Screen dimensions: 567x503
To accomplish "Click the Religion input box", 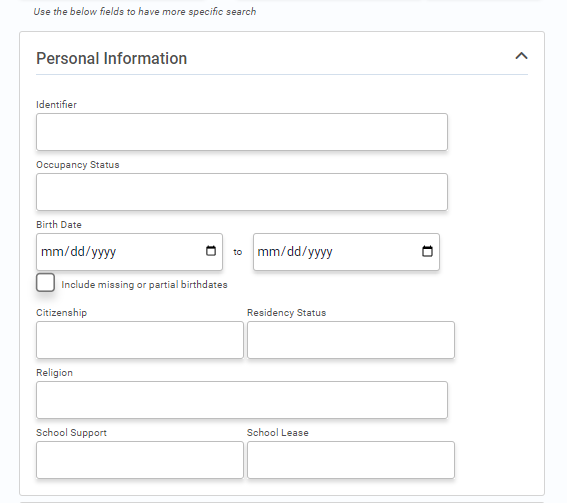I will tap(242, 400).
